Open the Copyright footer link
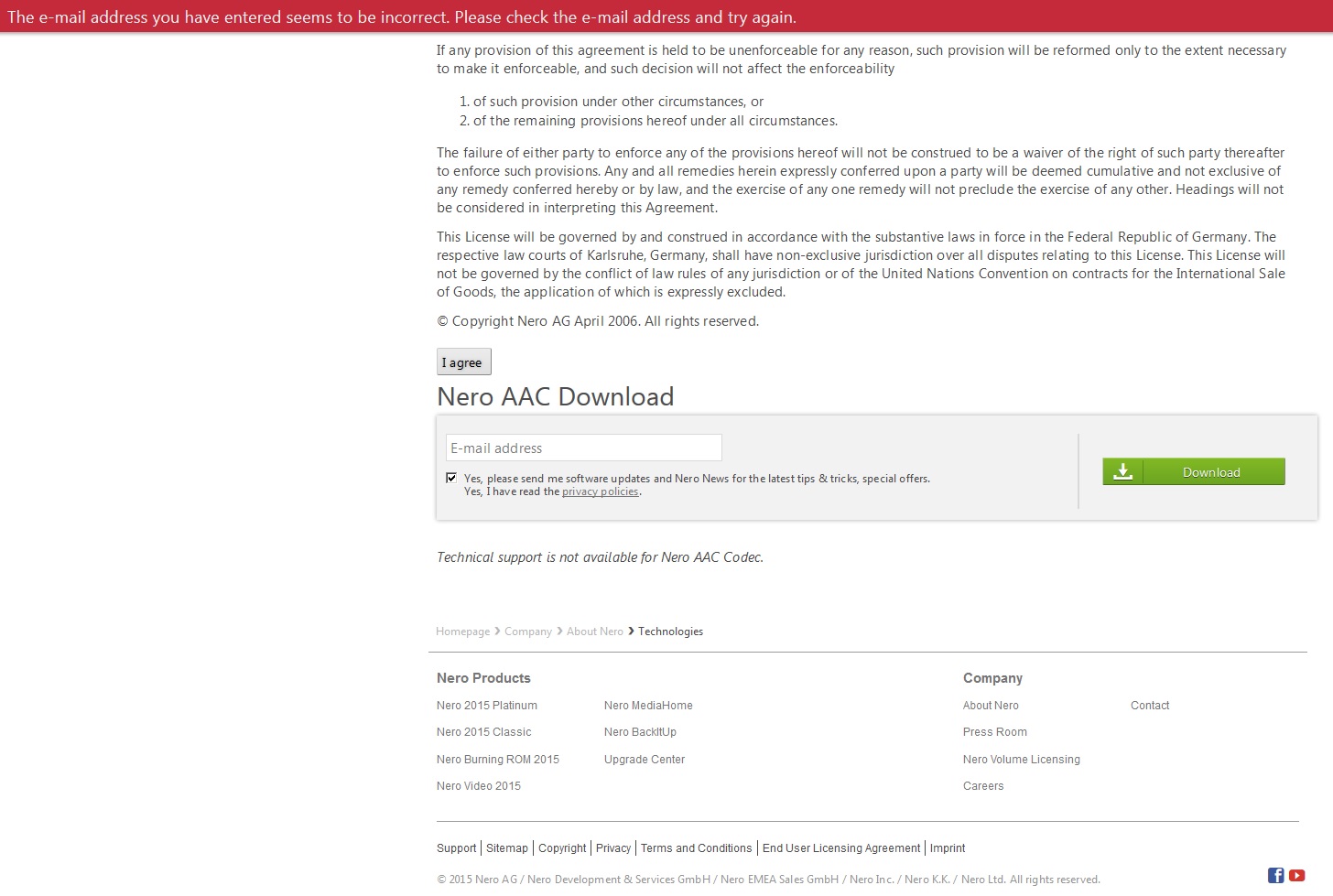Screen dimensions: 1333x896 coord(562,848)
